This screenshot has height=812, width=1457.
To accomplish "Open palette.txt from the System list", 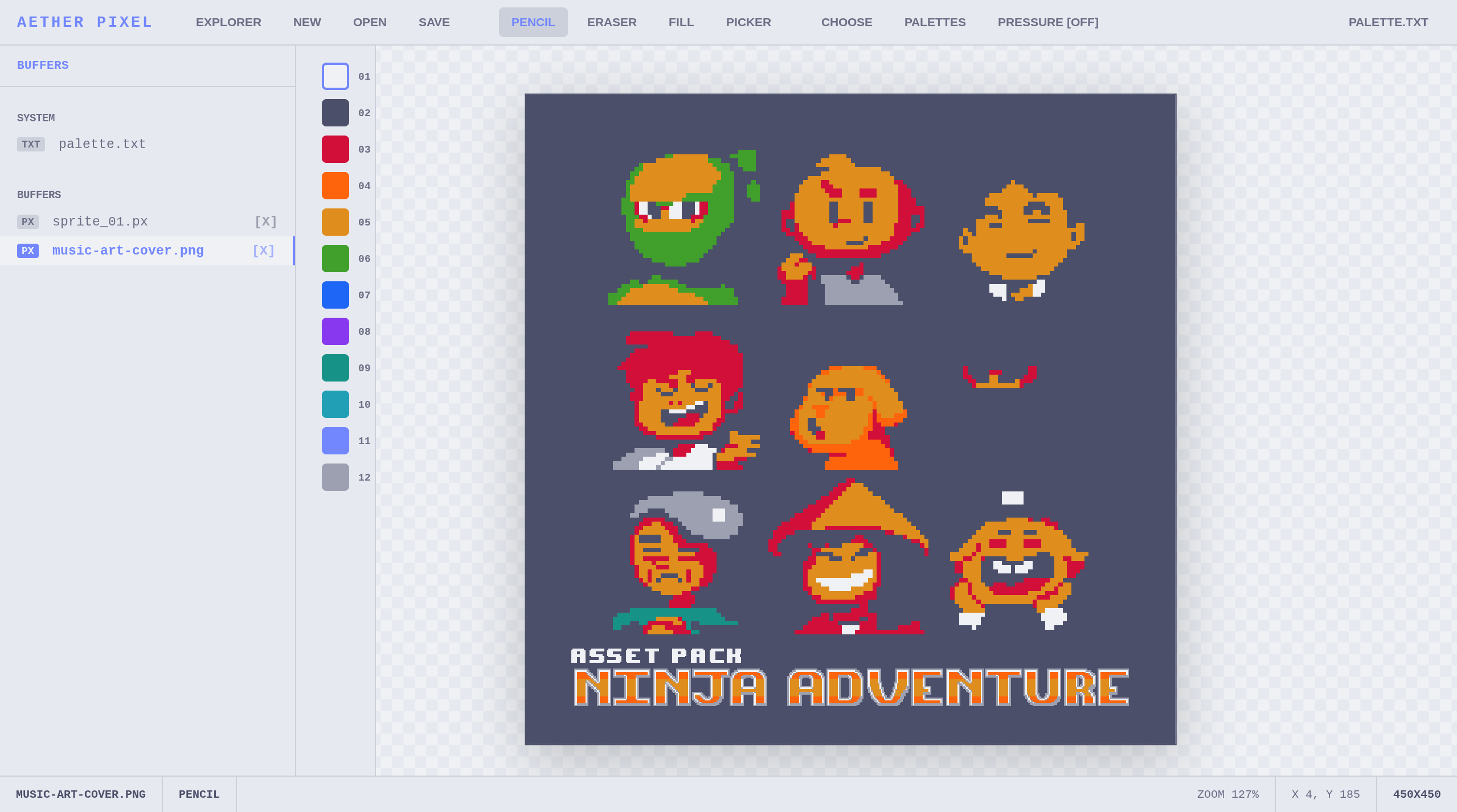I will click(x=102, y=144).
